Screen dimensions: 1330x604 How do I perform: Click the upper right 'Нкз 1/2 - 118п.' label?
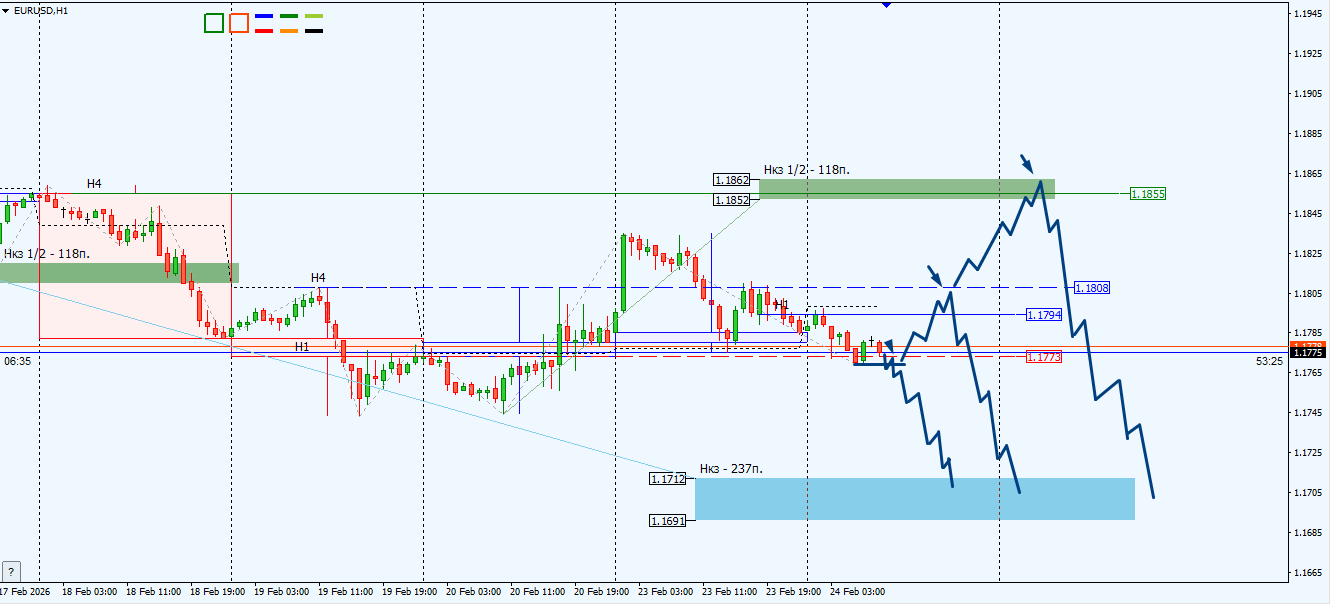click(807, 170)
